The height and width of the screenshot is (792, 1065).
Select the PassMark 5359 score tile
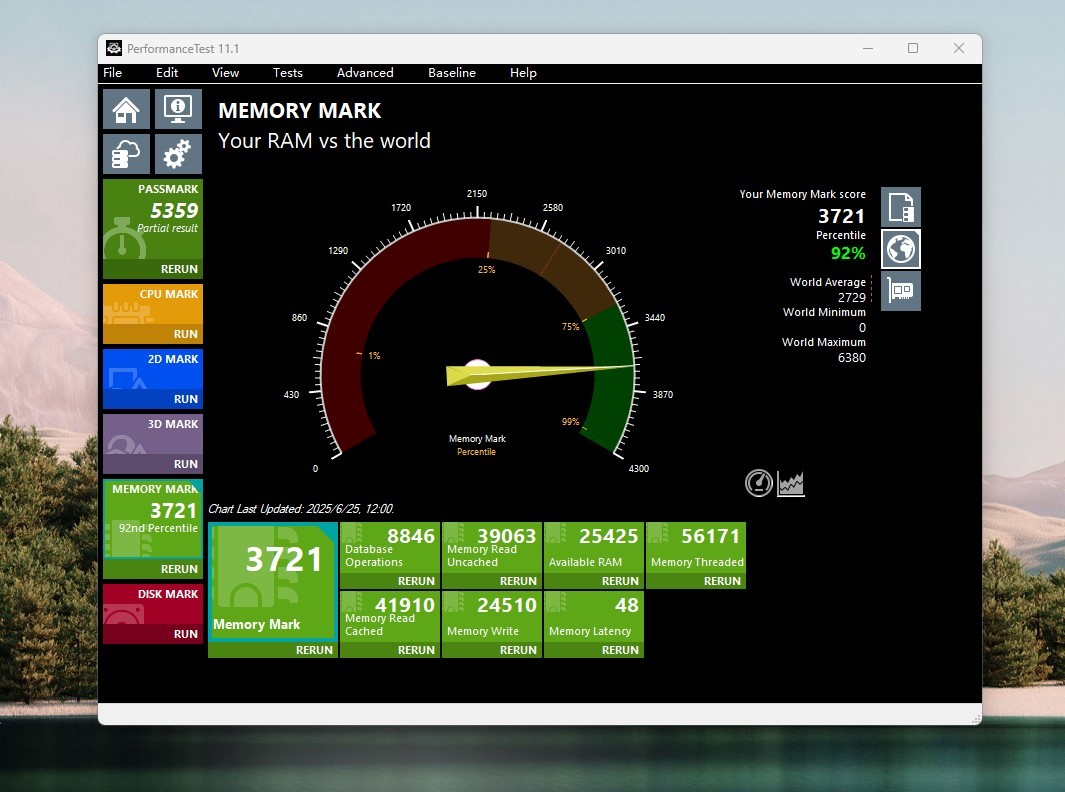pyautogui.click(x=153, y=220)
